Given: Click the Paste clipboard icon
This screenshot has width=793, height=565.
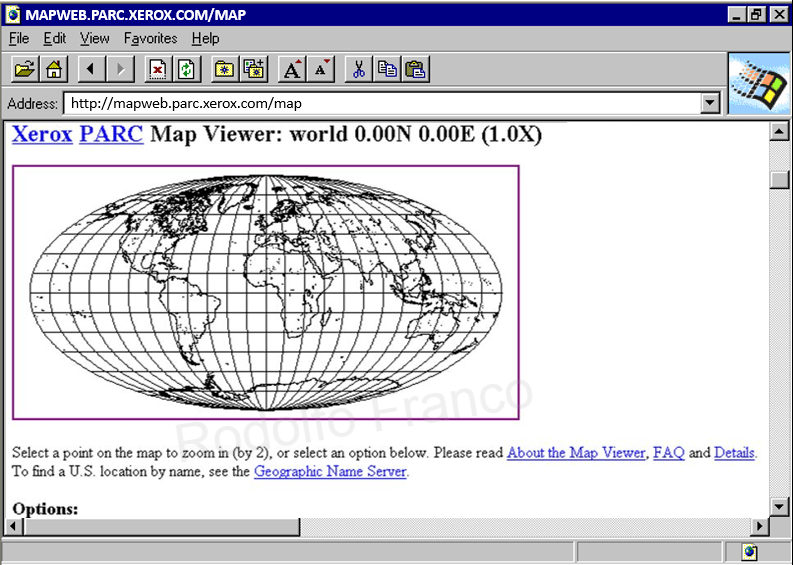Looking at the screenshot, I should coord(416,69).
